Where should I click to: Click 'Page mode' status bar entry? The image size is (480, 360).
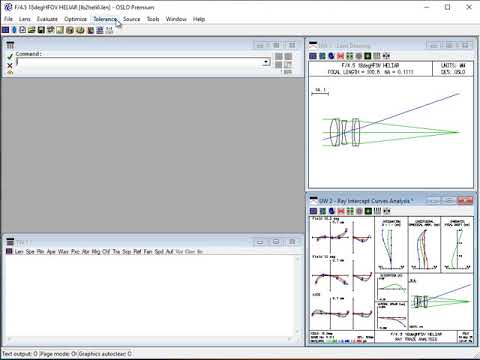pyautogui.click(x=58, y=354)
